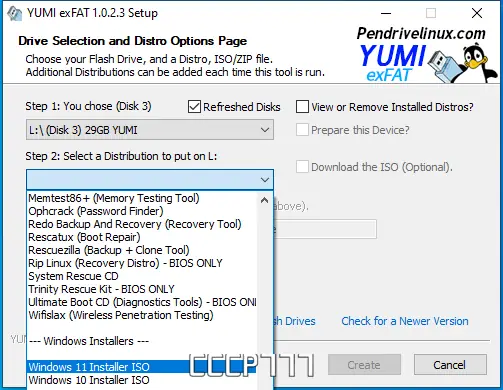
Task: Select Ultimate Boot CD (Diagnostics Tools)
Action: click(x=143, y=302)
